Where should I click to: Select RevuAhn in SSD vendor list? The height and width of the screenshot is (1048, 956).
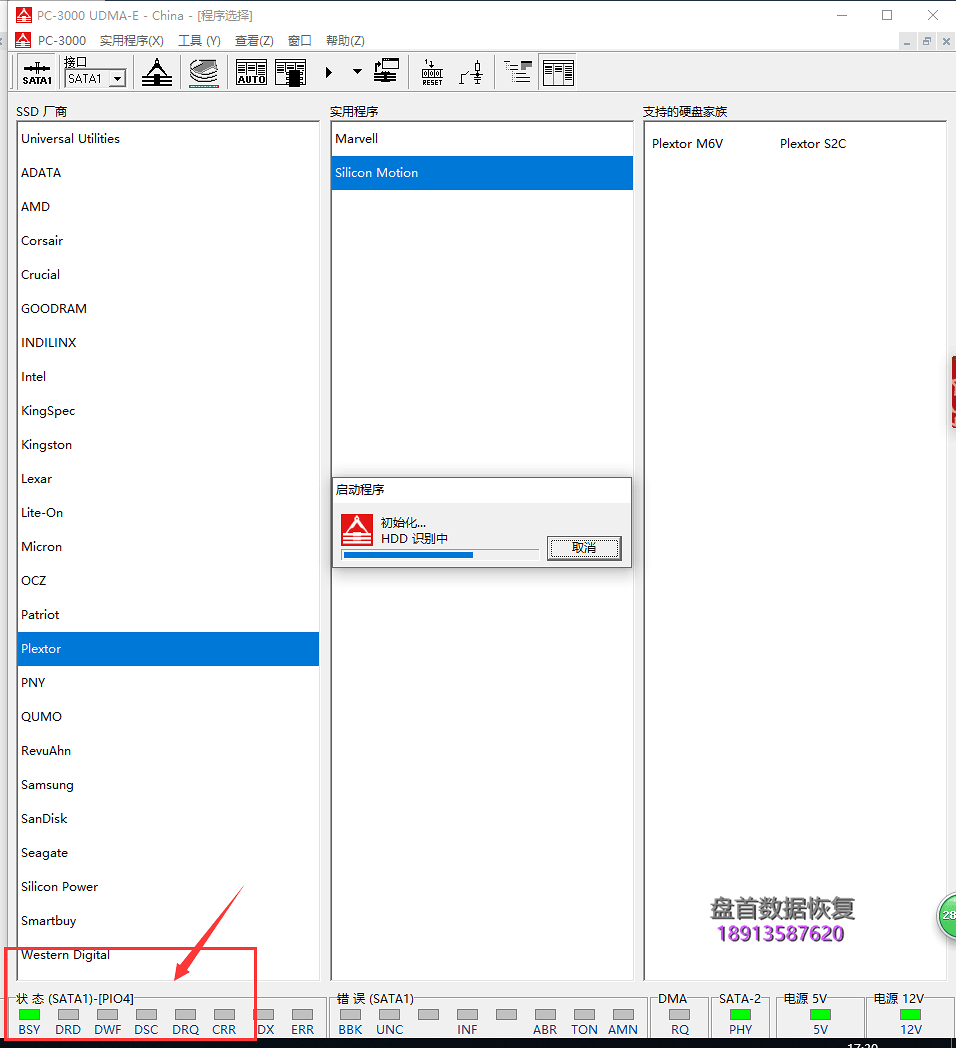(x=168, y=751)
